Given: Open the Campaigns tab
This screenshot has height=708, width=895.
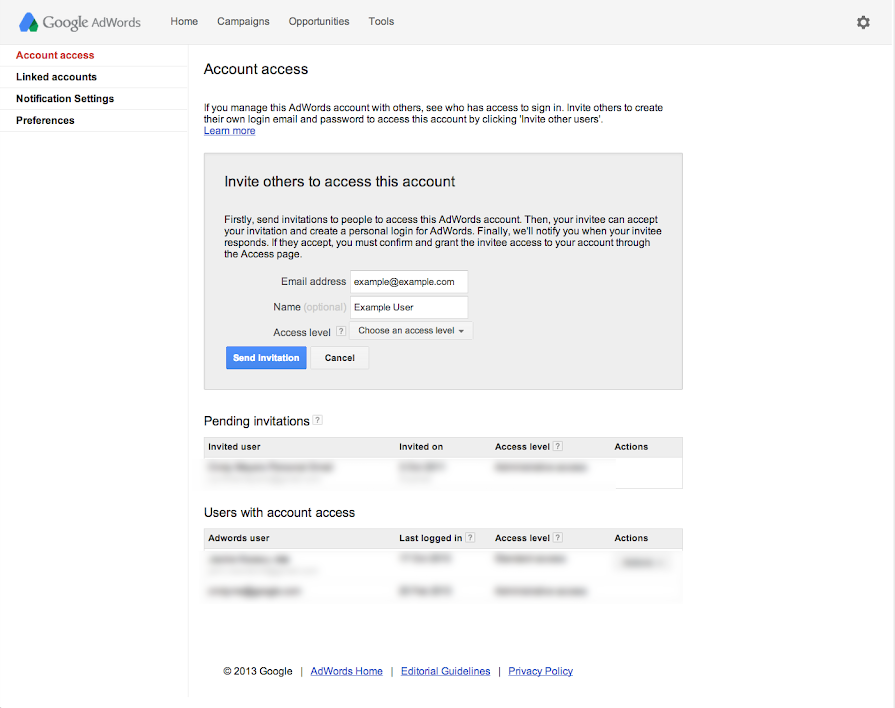Looking at the screenshot, I should [243, 22].
